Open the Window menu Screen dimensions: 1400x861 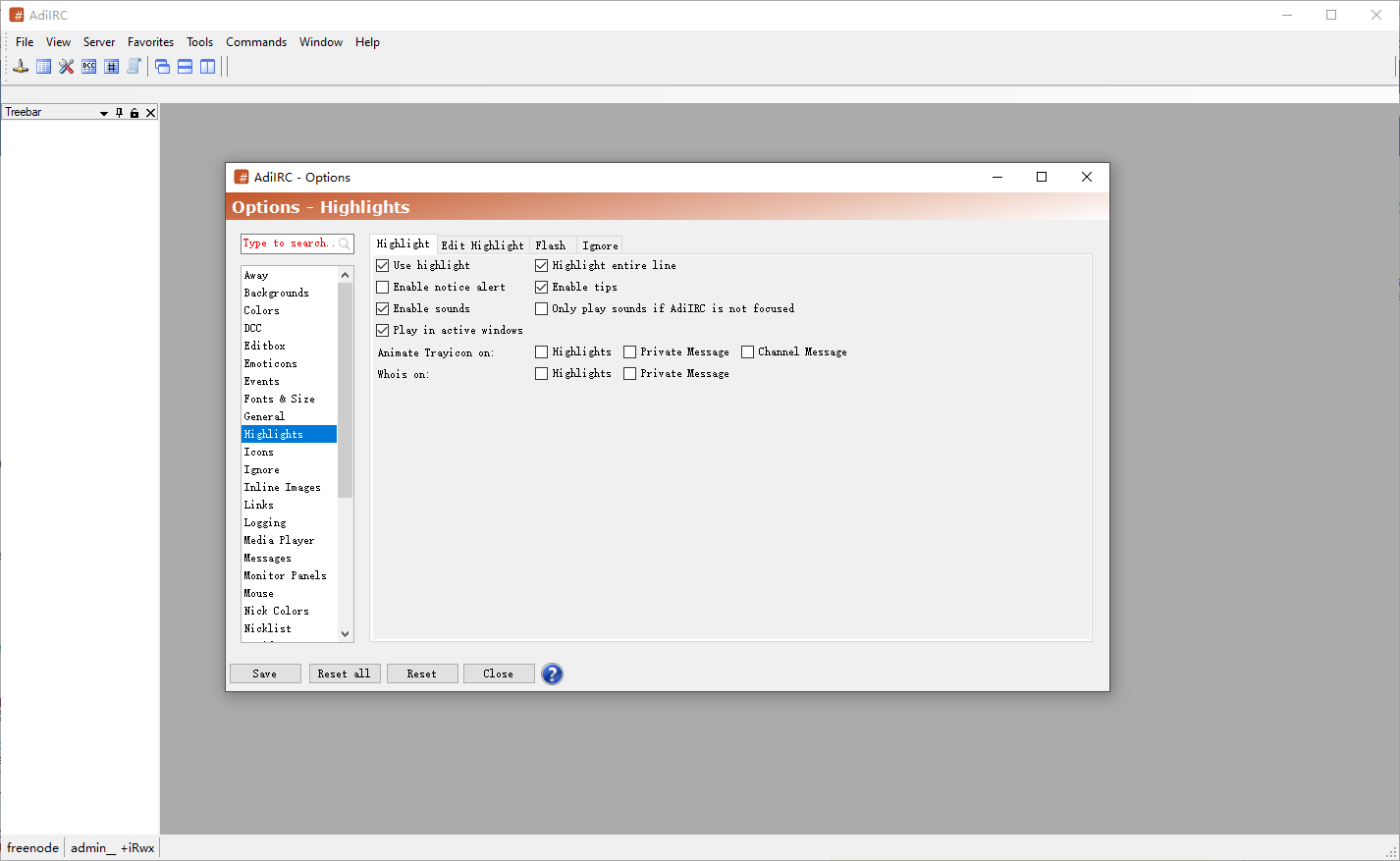[321, 42]
